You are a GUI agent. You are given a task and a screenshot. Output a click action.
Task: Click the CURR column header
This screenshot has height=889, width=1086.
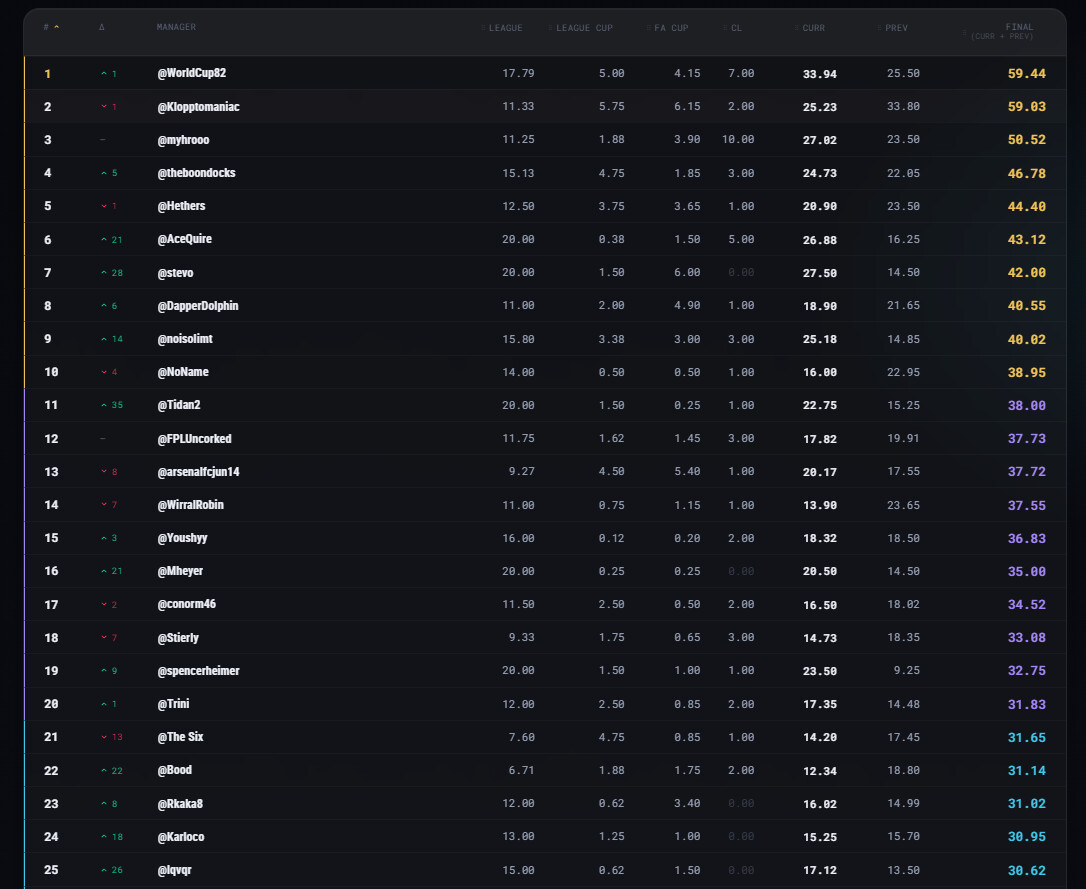(x=813, y=28)
